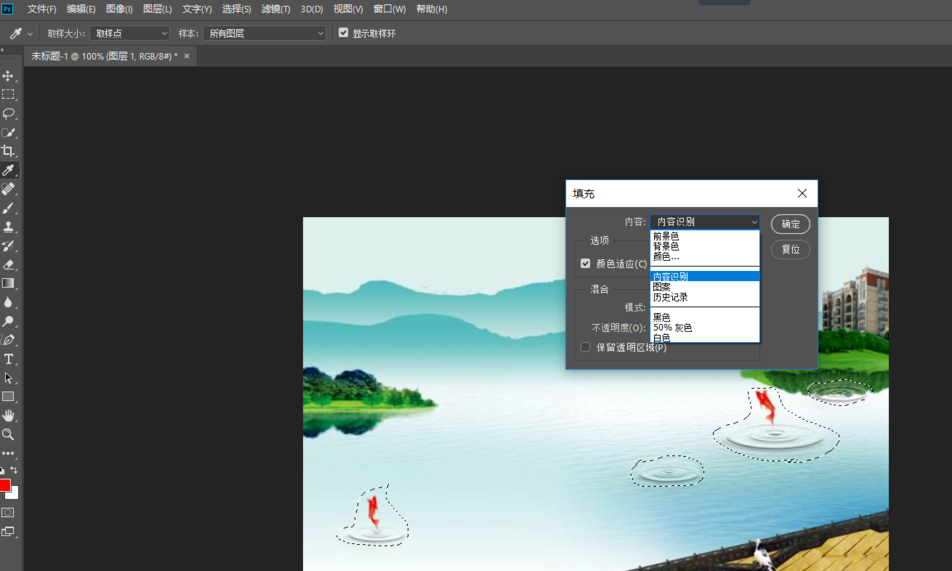Choose 前景色 from the content list
The width and height of the screenshot is (952, 571).
pos(666,236)
